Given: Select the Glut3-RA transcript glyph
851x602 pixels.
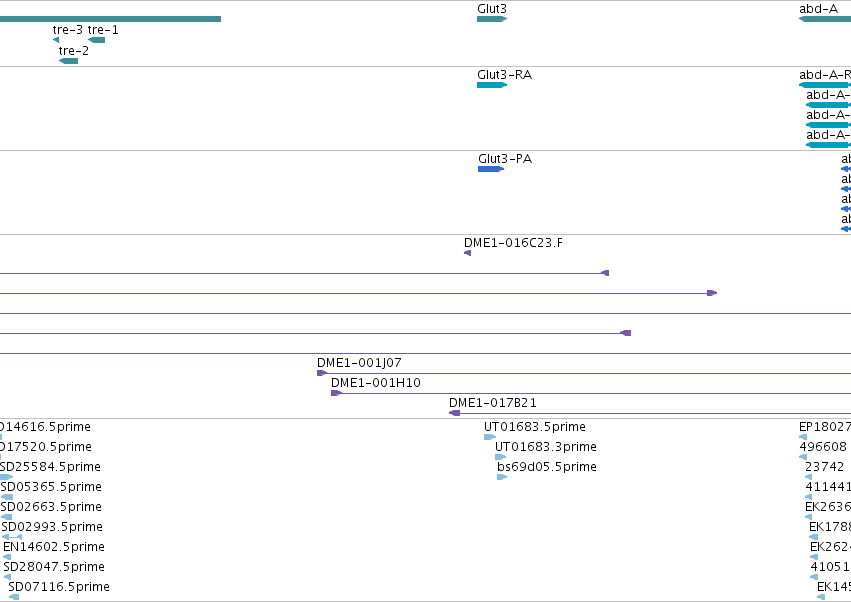Looking at the screenshot, I should tap(492, 85).
